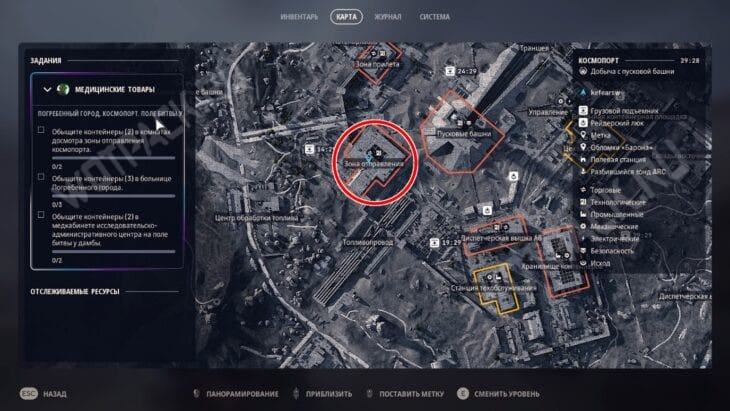
Task: Click the Грузовой подъемник icon in the legend
Action: [583, 110]
